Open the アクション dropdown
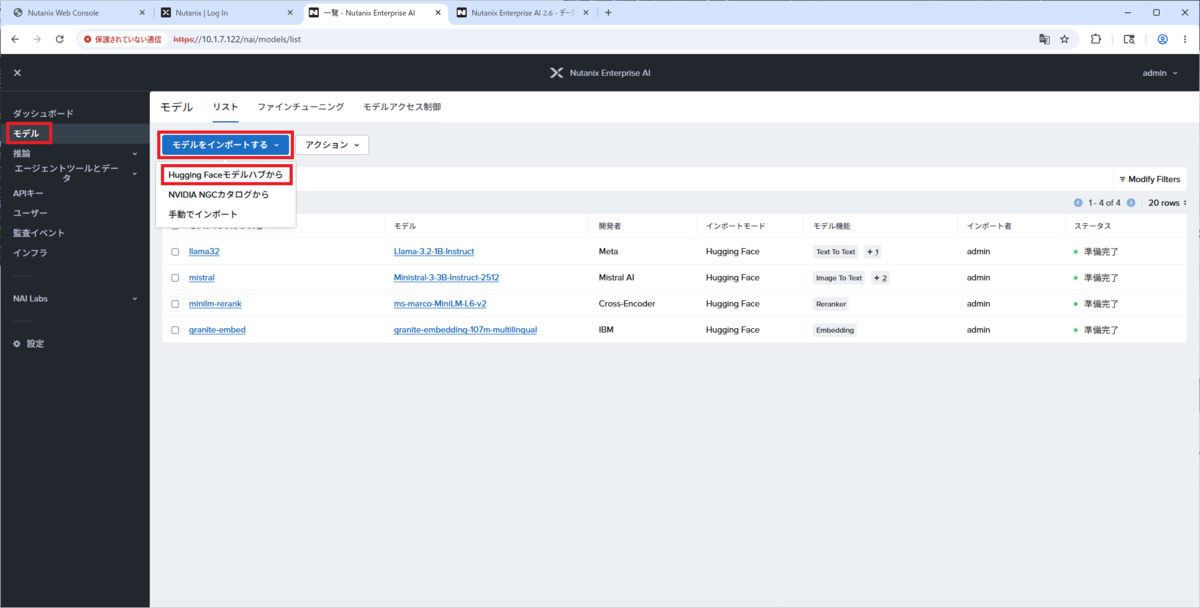 click(332, 145)
